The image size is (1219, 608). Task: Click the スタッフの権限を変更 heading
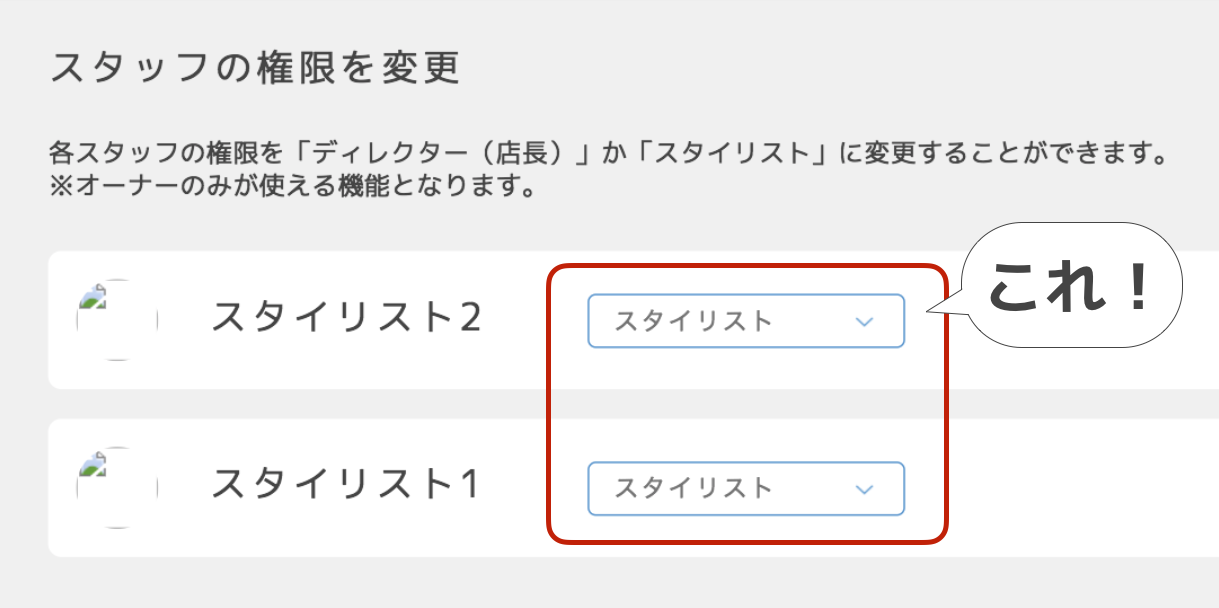(x=254, y=68)
